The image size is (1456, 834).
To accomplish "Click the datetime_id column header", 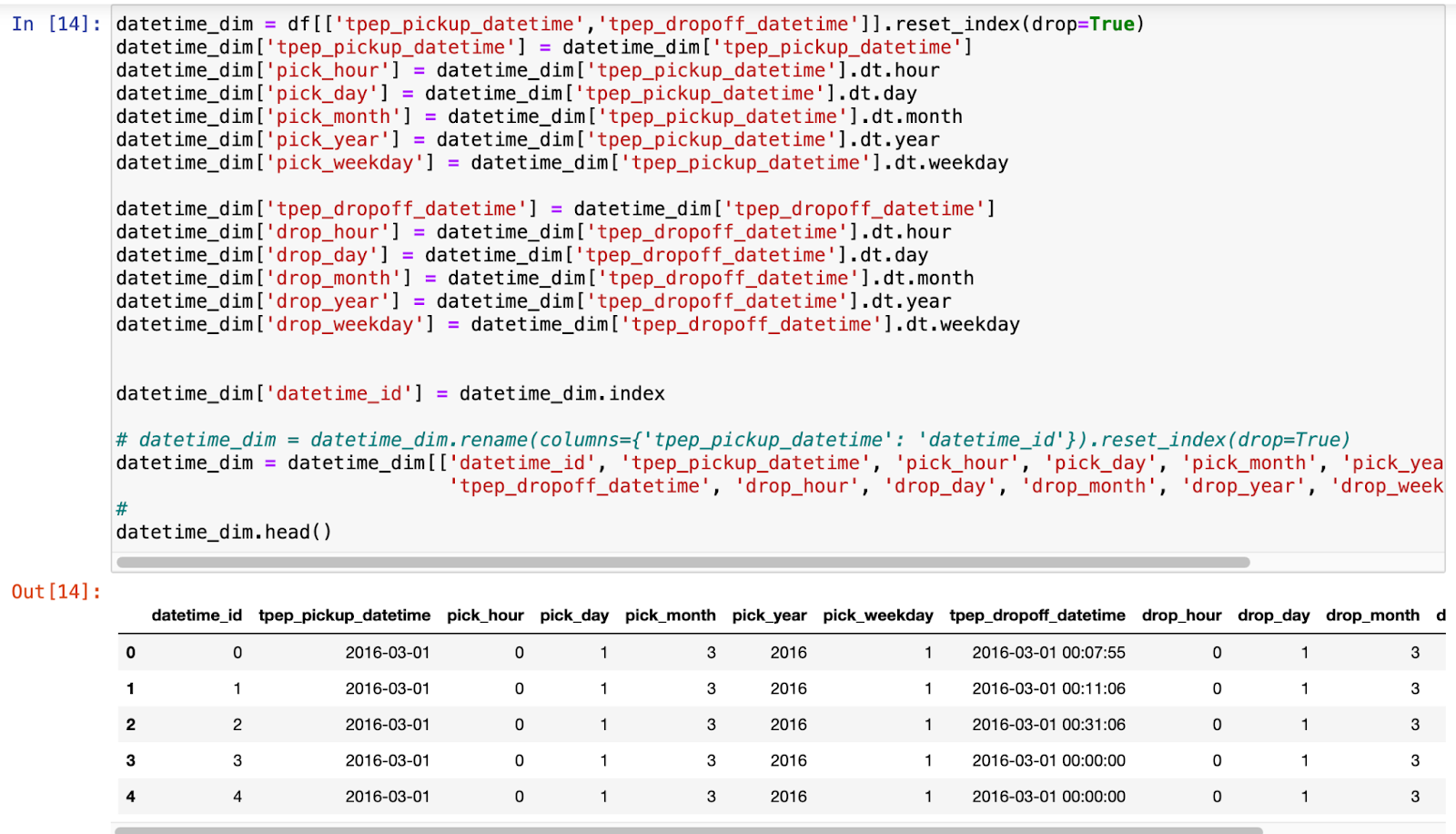I will [197, 615].
